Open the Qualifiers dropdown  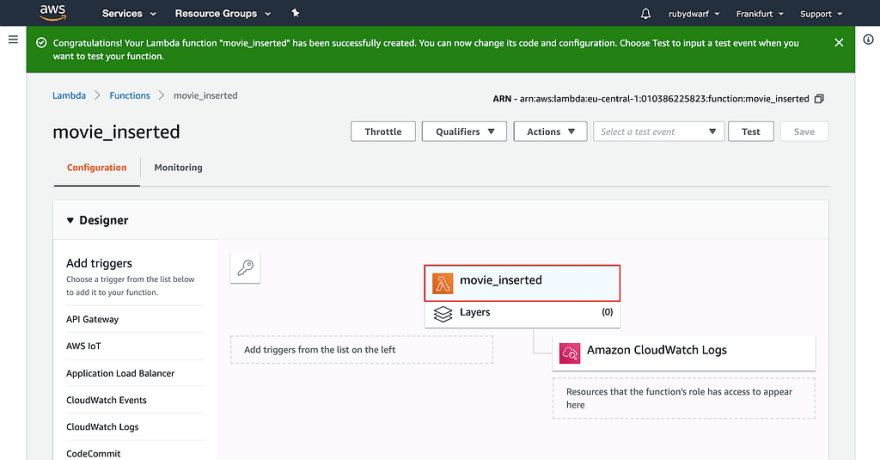tap(464, 131)
